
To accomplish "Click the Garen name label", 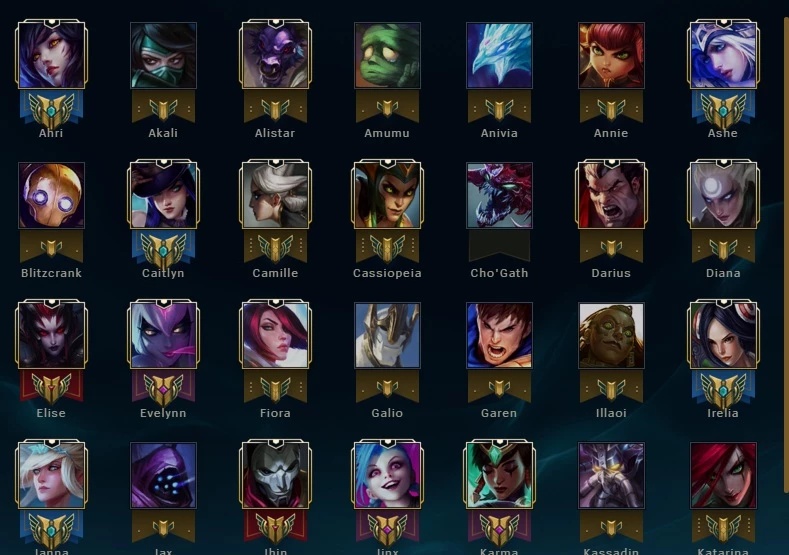I will tap(499, 413).
